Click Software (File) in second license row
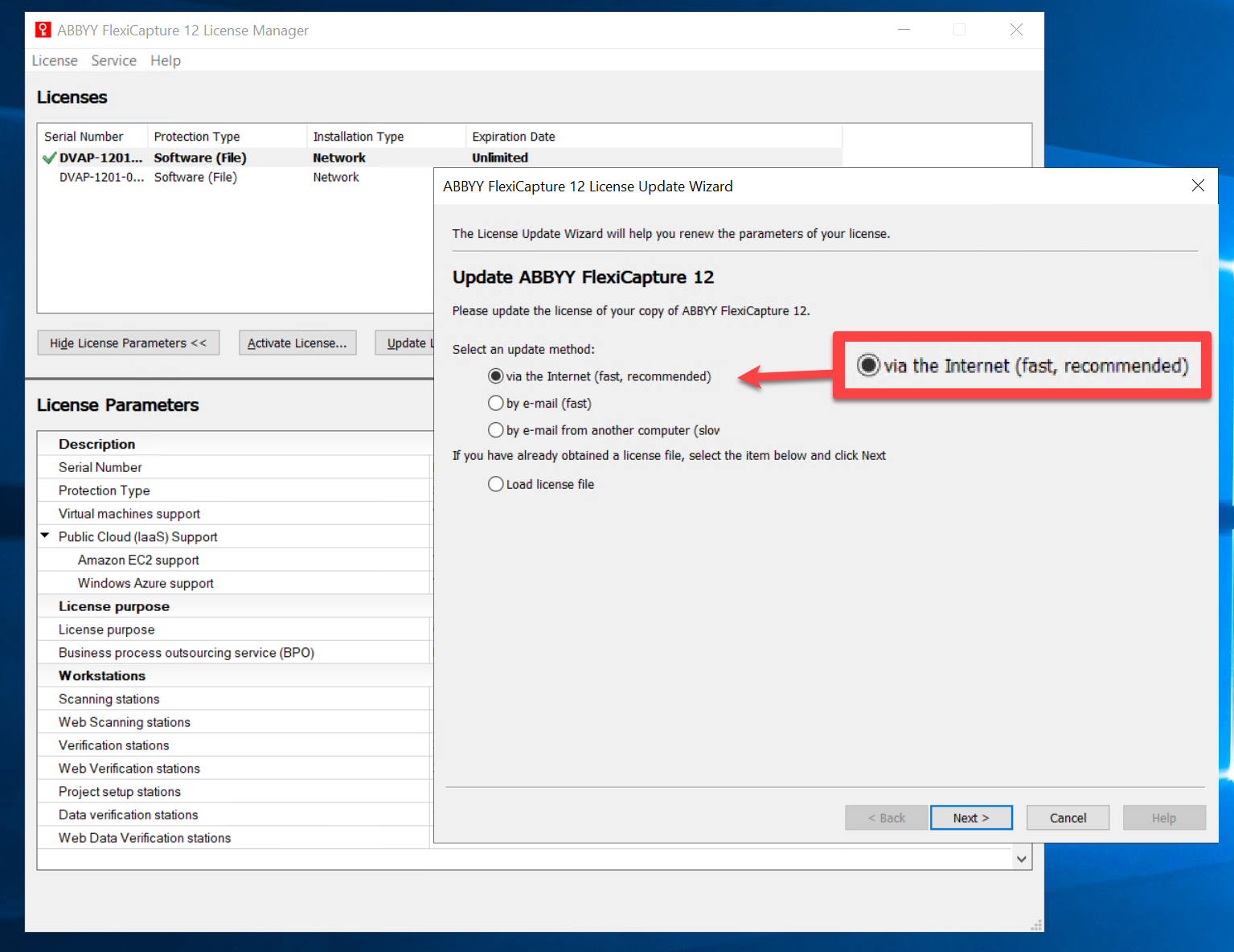Image resolution: width=1234 pixels, height=952 pixels. click(195, 177)
